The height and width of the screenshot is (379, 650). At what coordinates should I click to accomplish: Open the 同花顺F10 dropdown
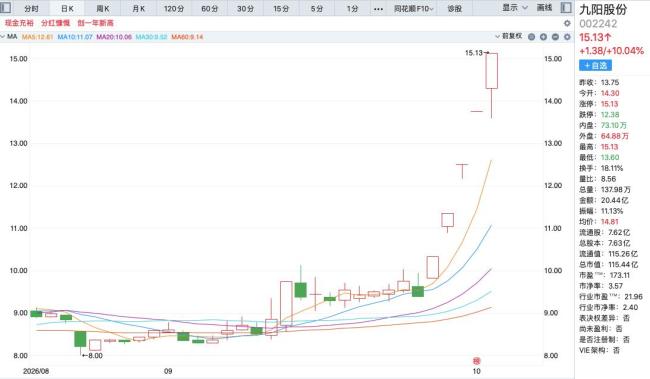click(414, 8)
